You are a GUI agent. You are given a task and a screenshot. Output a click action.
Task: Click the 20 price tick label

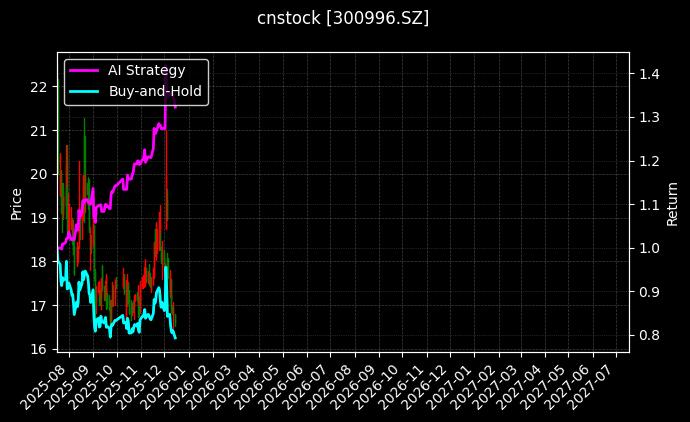point(38,175)
